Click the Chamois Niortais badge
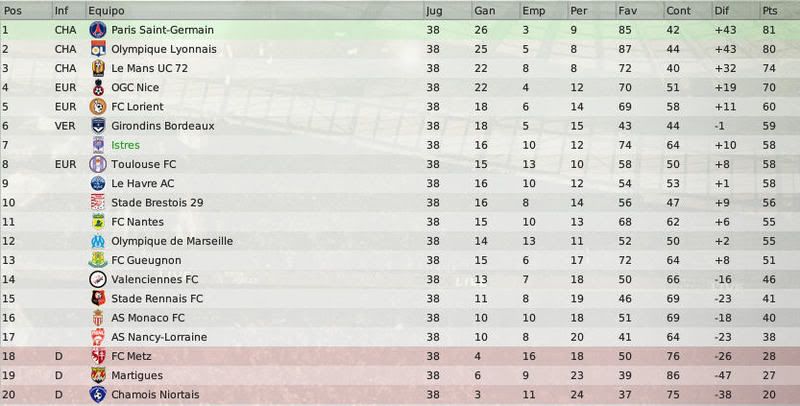This screenshot has width=800, height=406. click(x=97, y=394)
